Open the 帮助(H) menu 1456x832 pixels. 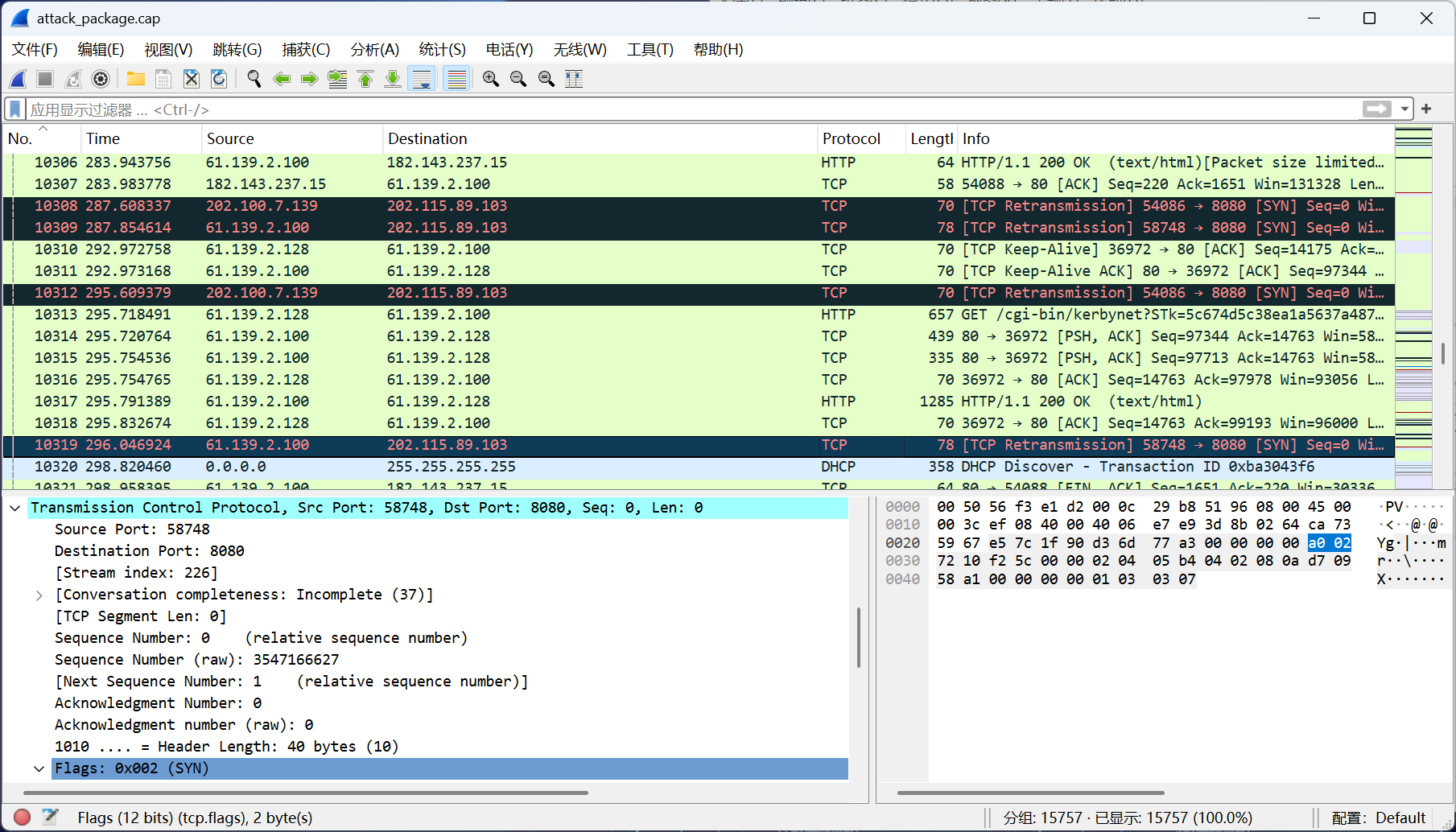click(718, 50)
